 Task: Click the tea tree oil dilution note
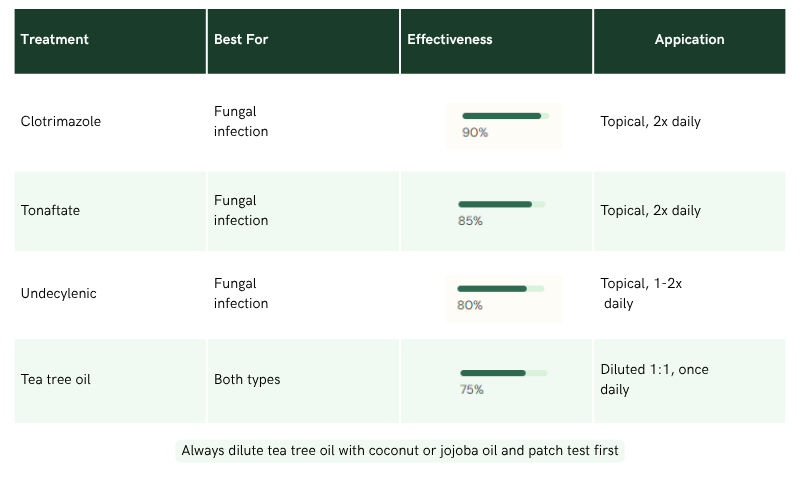click(x=400, y=451)
